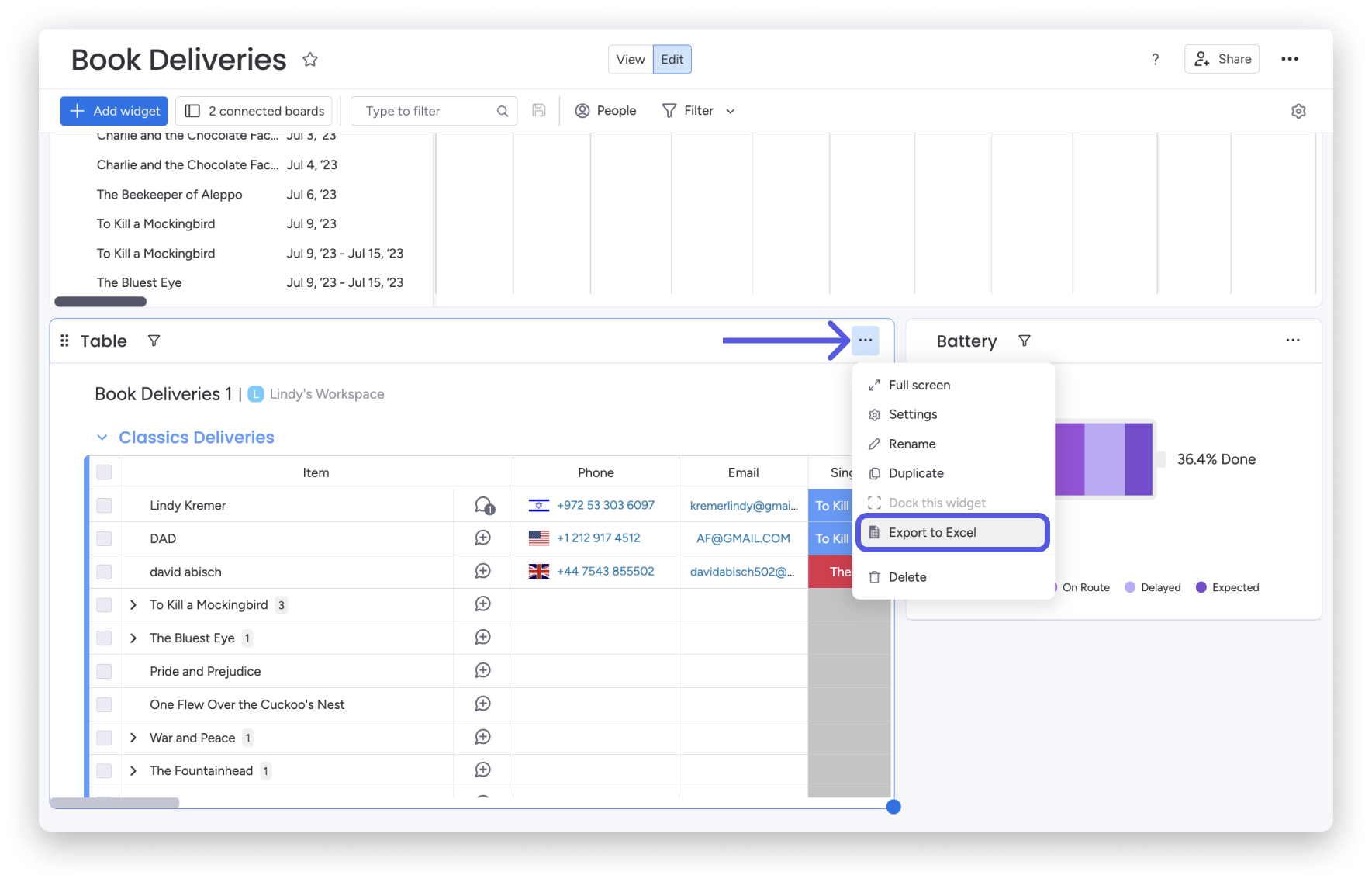Switch to Edit mode
This screenshot has height=882, width=1372.
pyautogui.click(x=672, y=59)
